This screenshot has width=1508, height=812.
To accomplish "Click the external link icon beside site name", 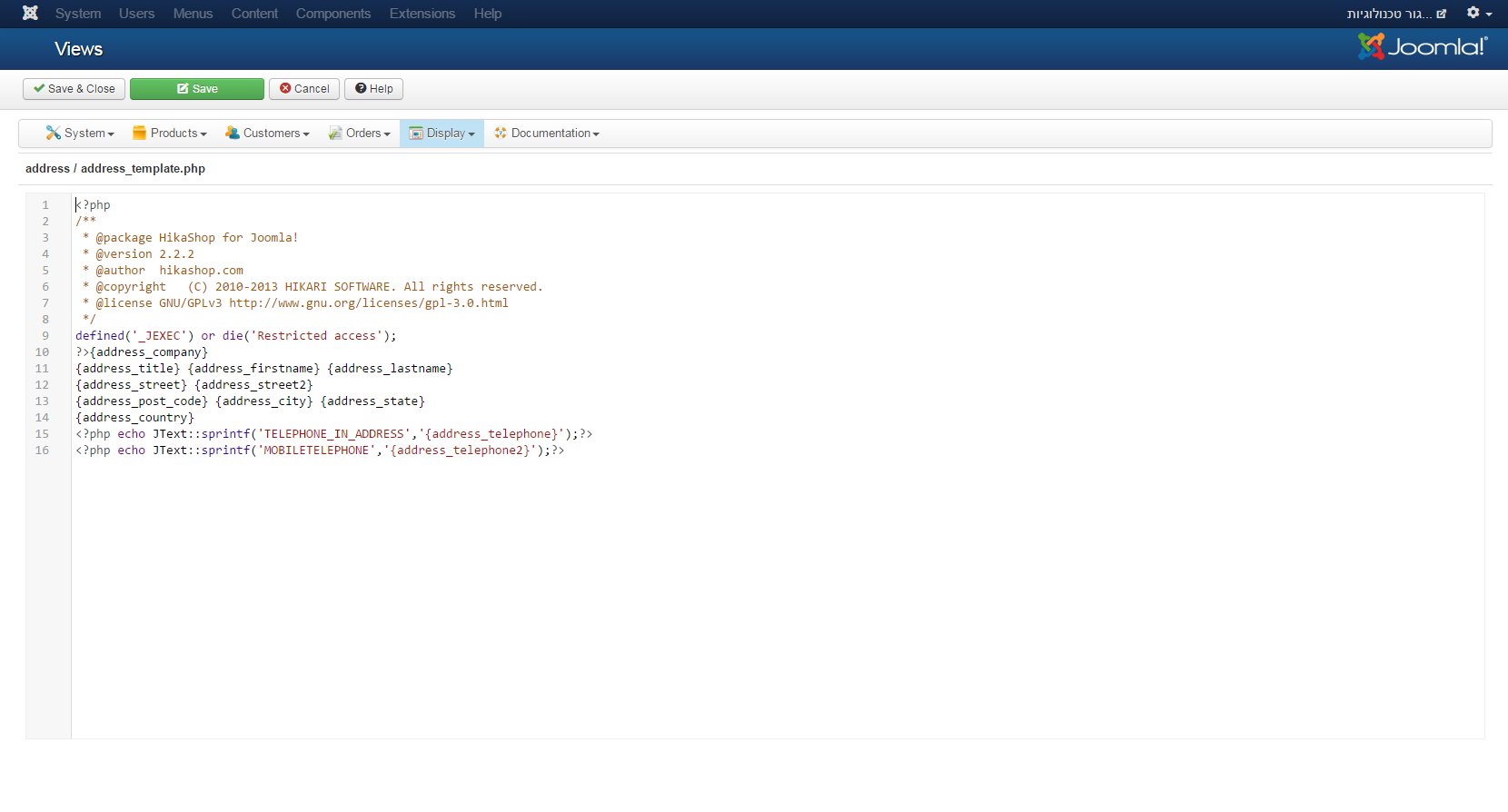I will (x=1441, y=14).
